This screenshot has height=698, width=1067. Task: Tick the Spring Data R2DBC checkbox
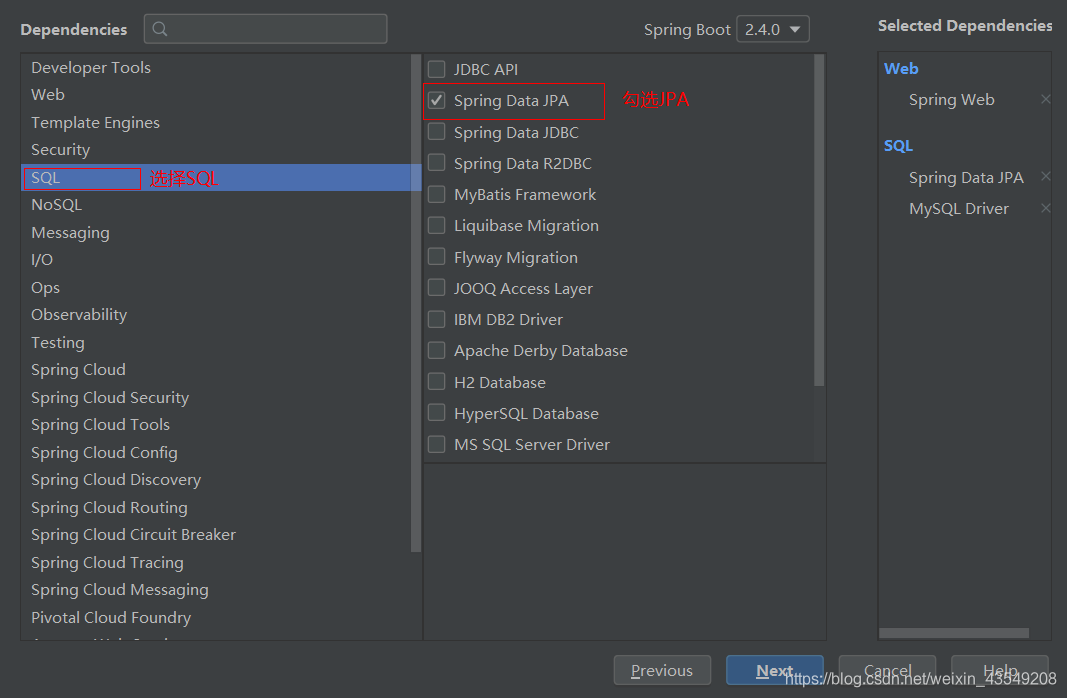point(436,163)
